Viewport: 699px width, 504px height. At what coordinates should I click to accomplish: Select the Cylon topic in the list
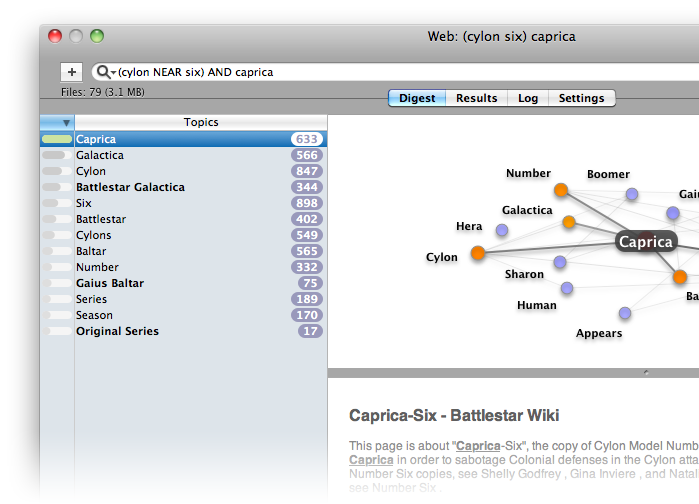(183, 171)
